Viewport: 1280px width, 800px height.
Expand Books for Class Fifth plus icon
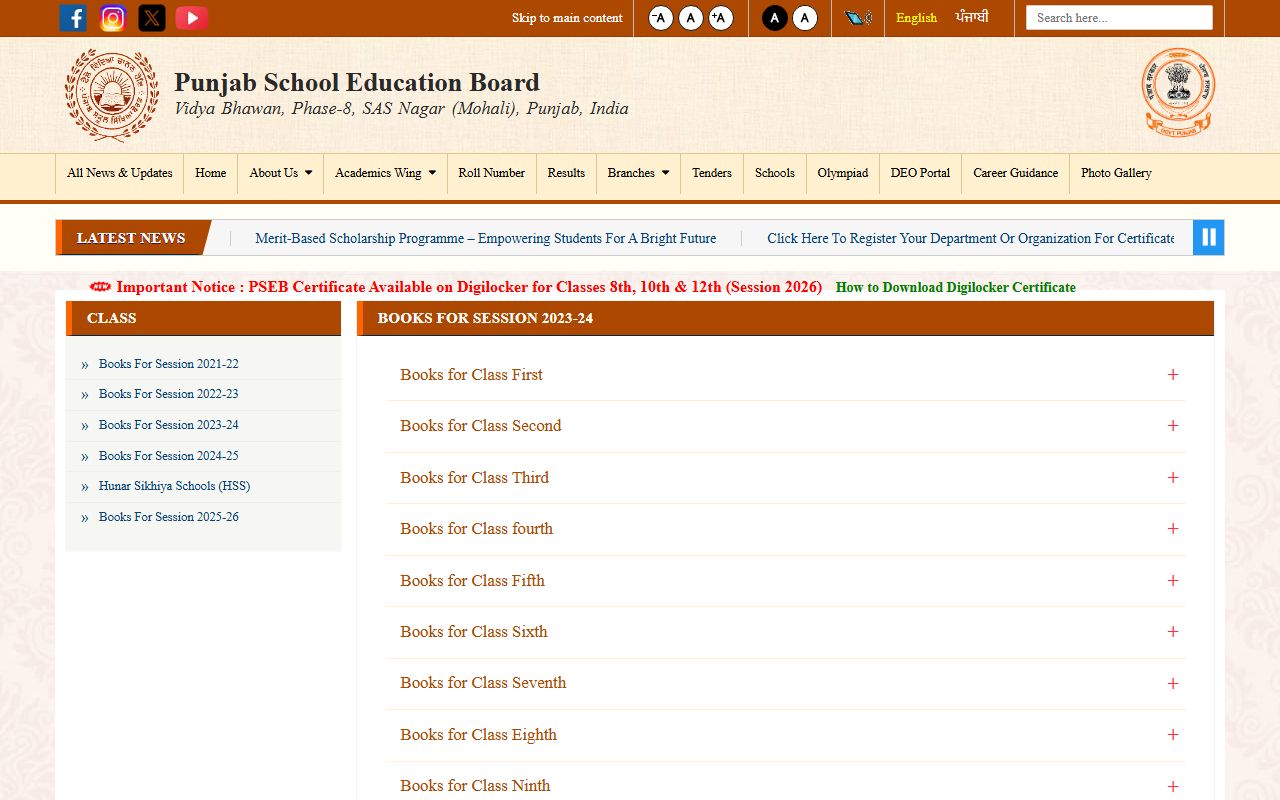[x=1173, y=581]
